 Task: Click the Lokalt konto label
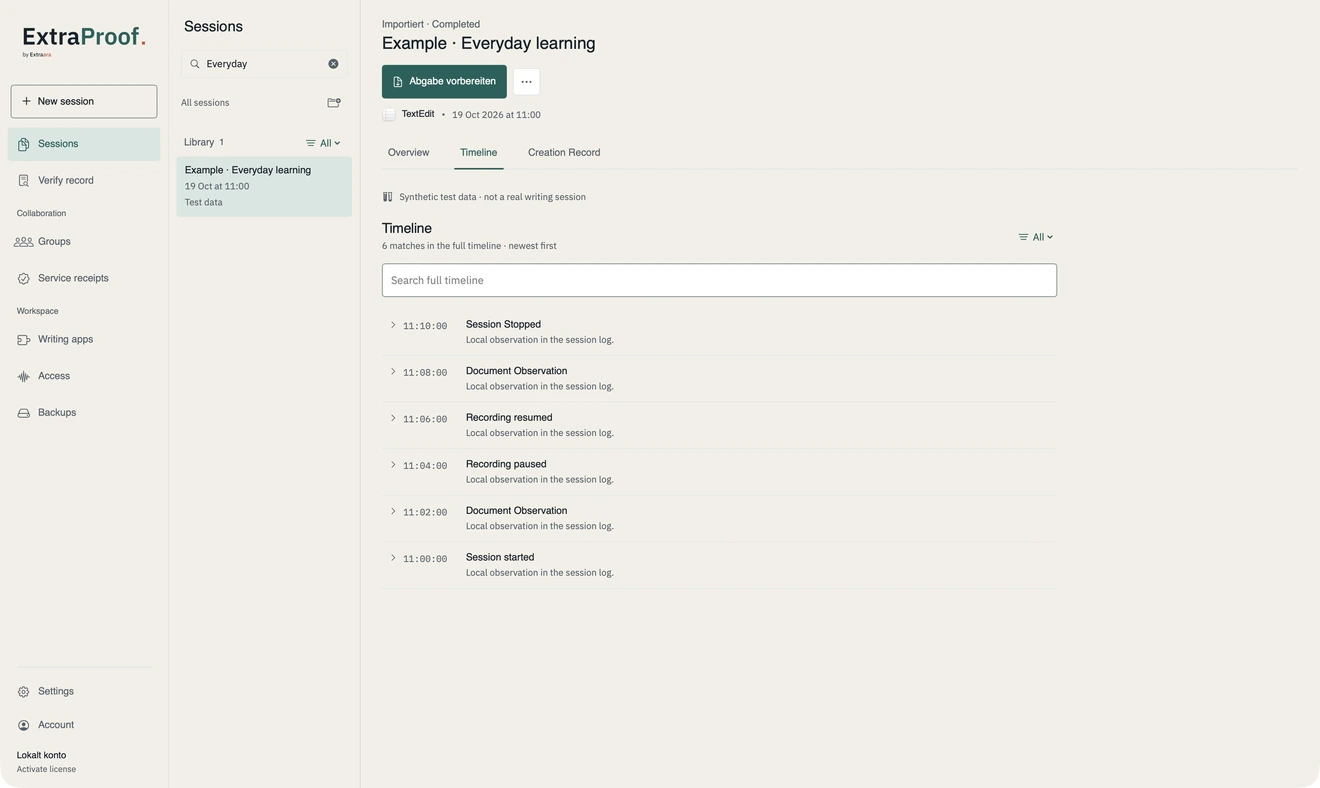(x=41, y=756)
